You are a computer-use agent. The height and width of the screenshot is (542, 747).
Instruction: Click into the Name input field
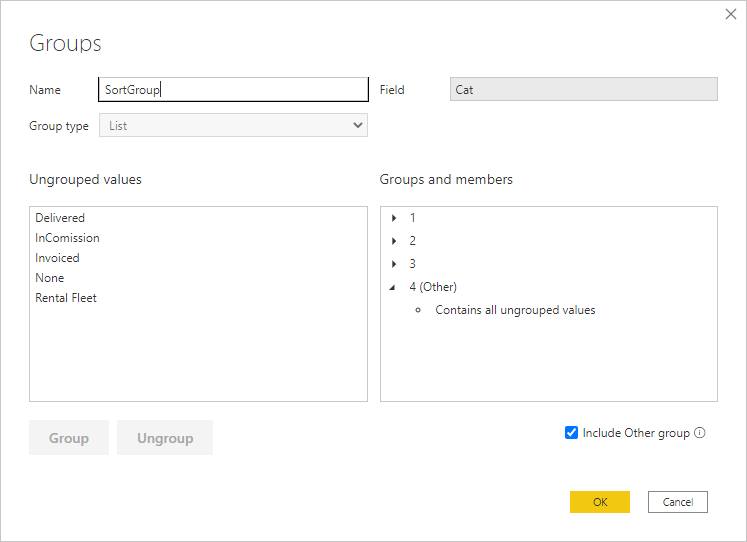tap(233, 90)
